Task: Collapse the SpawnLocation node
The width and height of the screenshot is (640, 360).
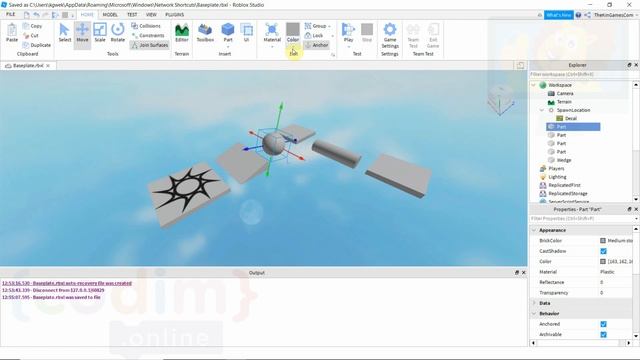Action: pyautogui.click(x=542, y=110)
